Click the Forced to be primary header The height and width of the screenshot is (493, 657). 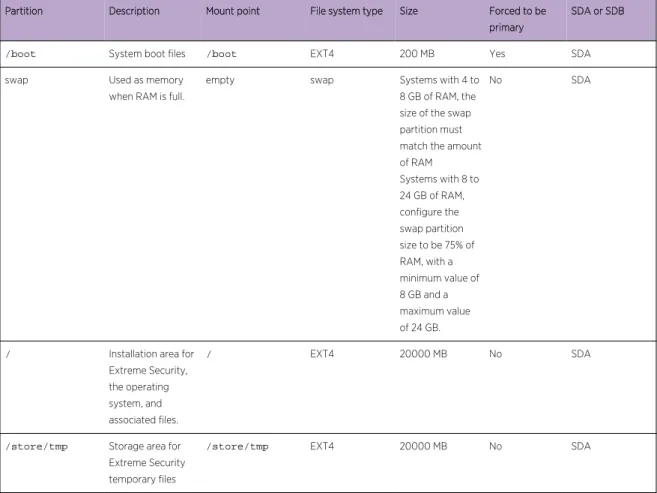[x=517, y=19]
